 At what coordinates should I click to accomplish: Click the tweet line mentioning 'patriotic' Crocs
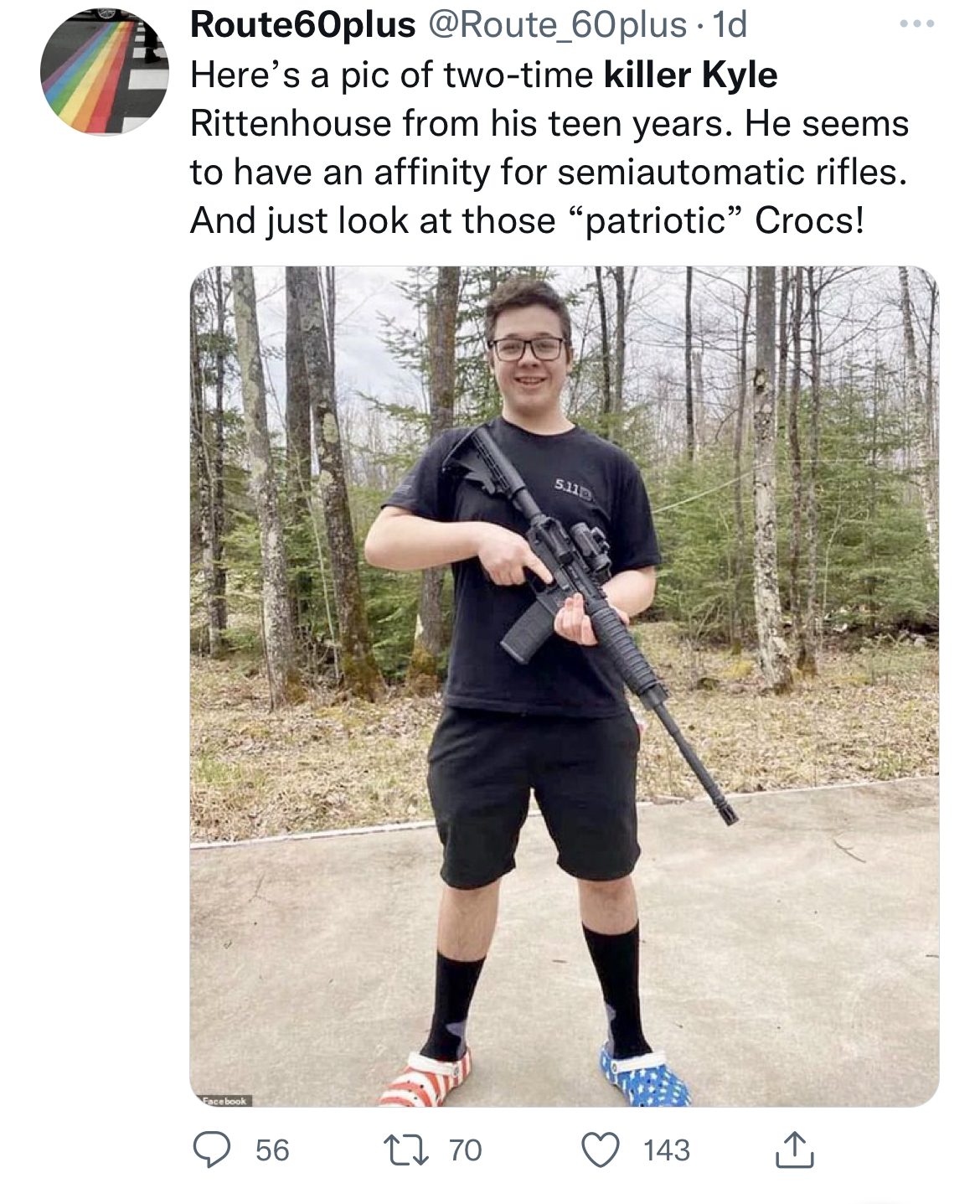coord(527,221)
